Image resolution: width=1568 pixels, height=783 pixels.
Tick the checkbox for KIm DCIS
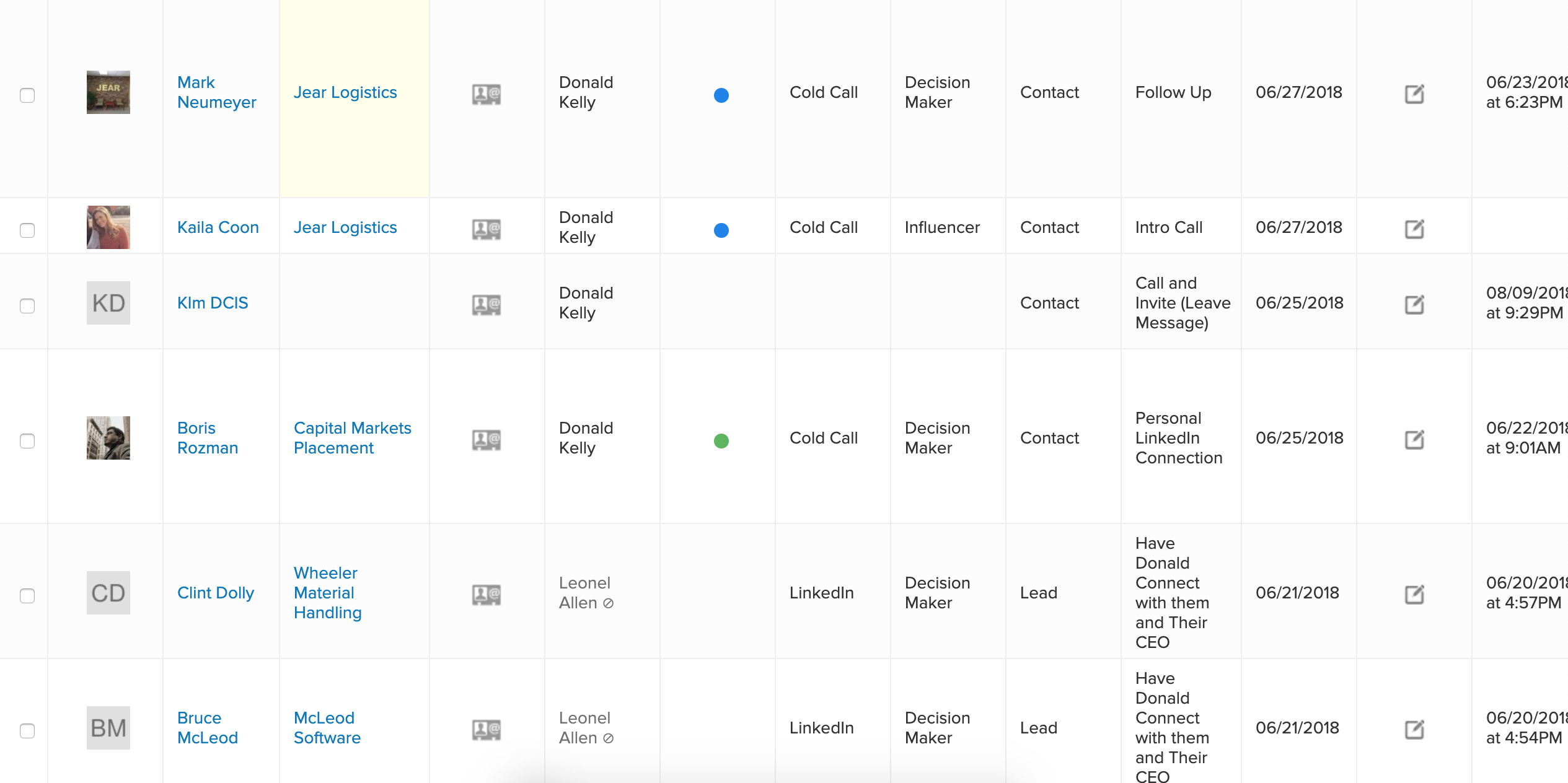[x=27, y=306]
